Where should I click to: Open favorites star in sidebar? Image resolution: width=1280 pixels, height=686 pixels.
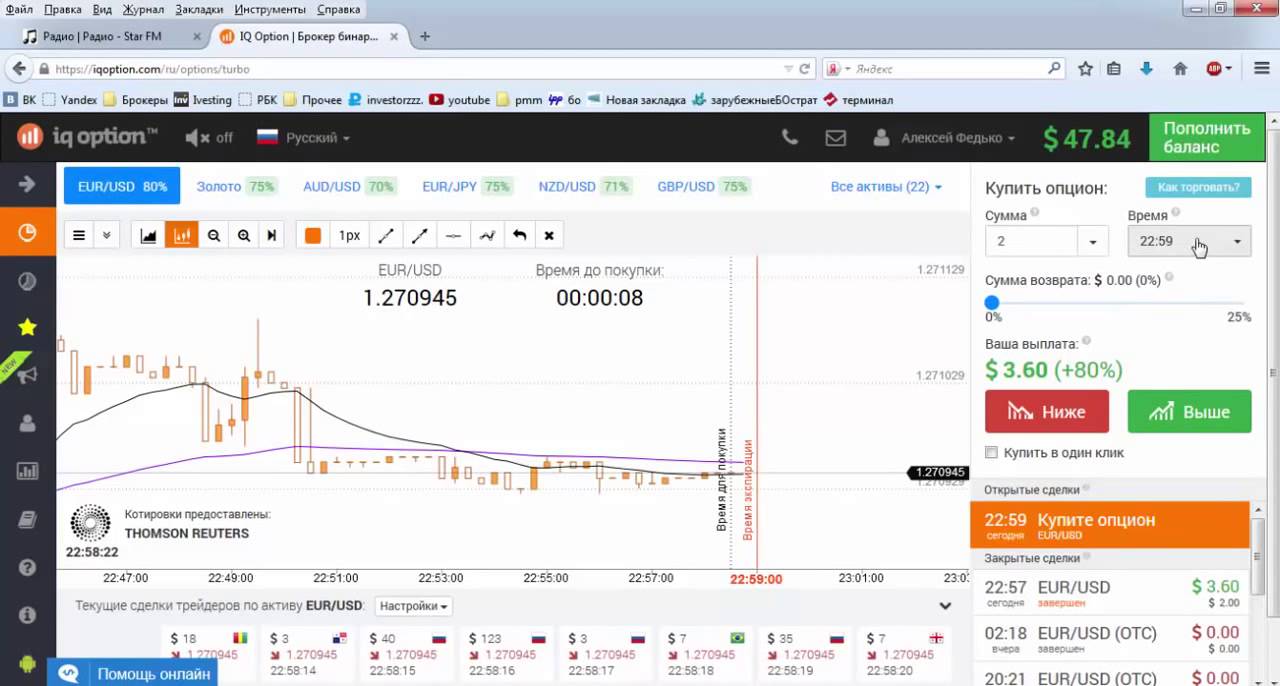27,327
